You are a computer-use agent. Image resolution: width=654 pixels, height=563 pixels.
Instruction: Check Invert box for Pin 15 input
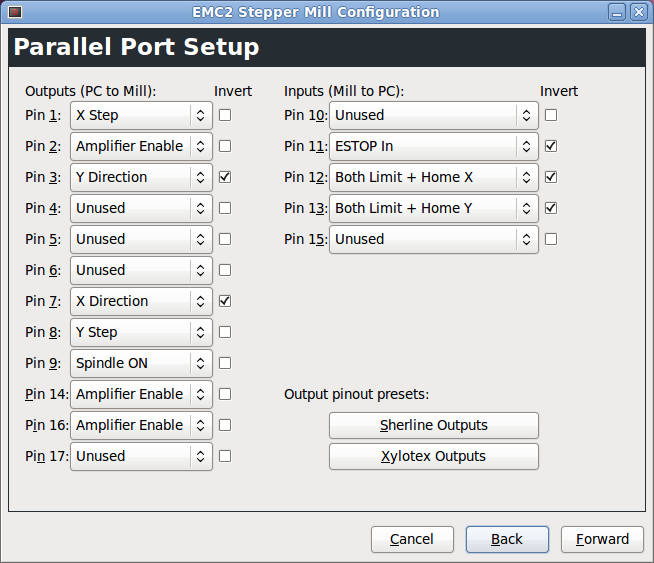[551, 239]
